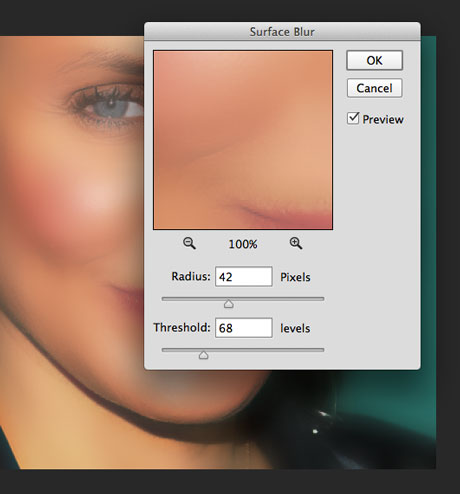Click the 100% zoom level readout

[243, 244]
